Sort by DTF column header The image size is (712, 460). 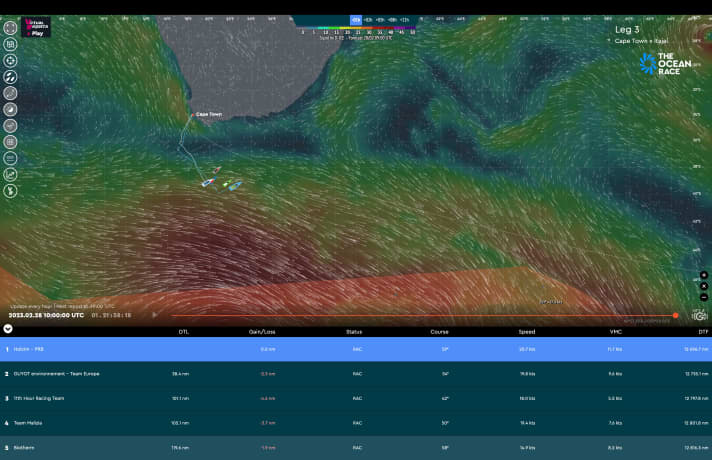(x=703, y=332)
